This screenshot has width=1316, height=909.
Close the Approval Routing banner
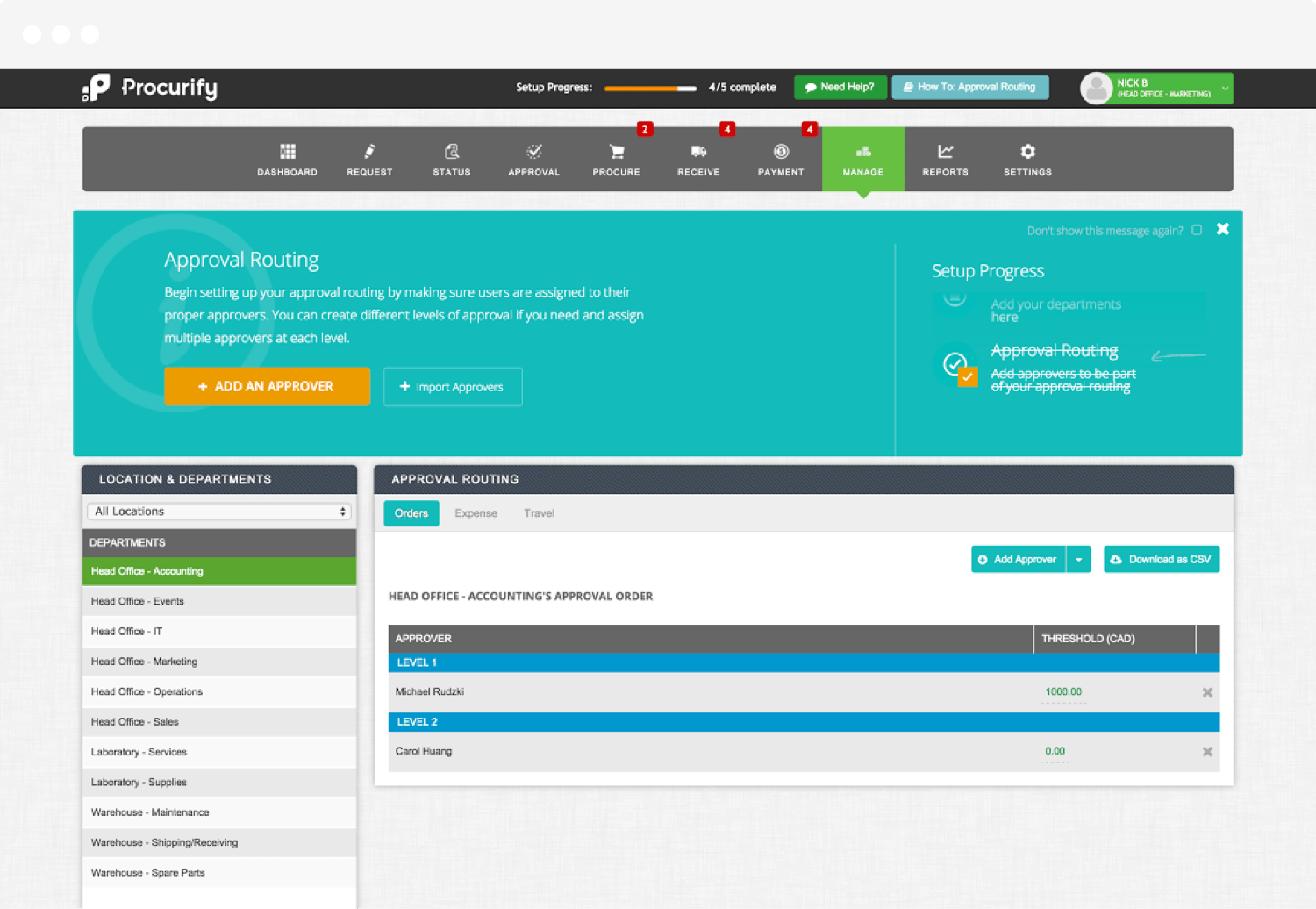click(x=1223, y=229)
